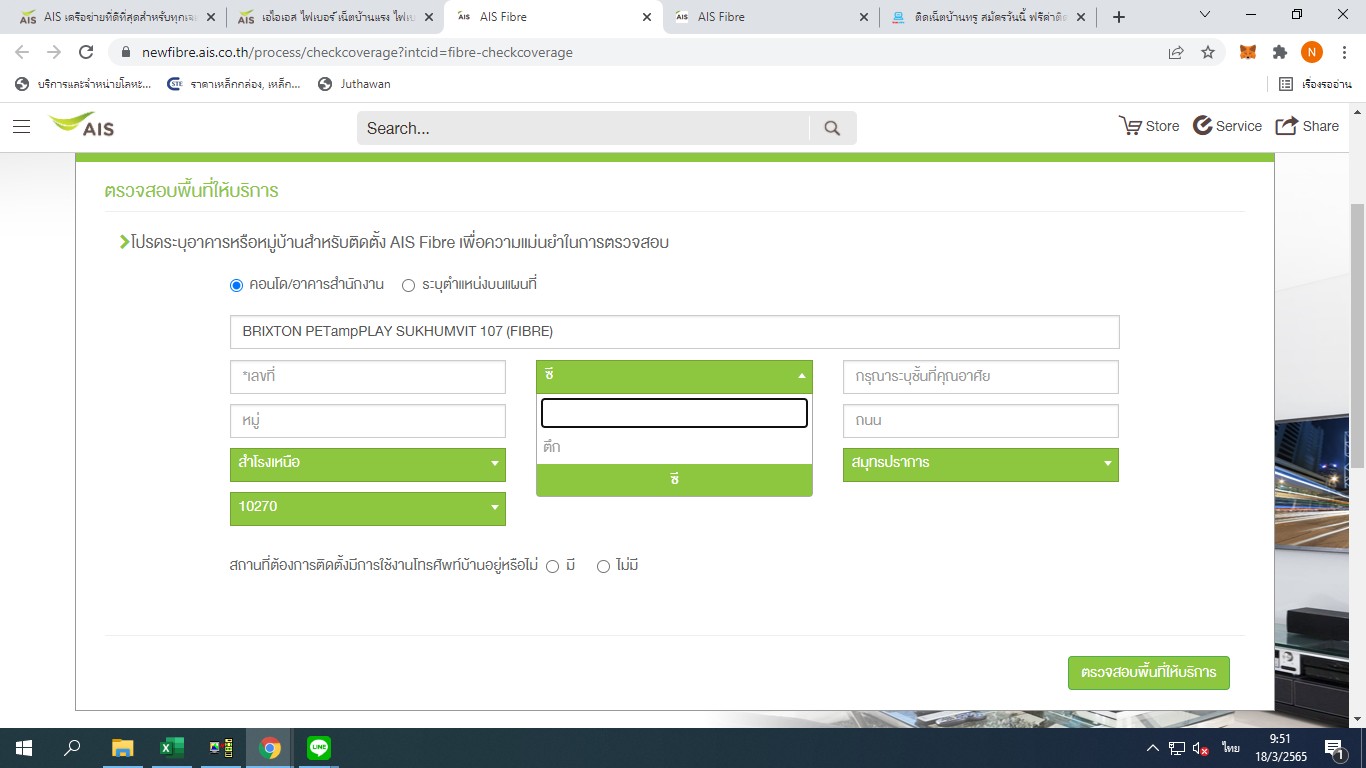Switch to the ติดเน็ตบ้านทรู tab
Screen dimensions: 1366x768
pyautogui.click(x=985, y=17)
